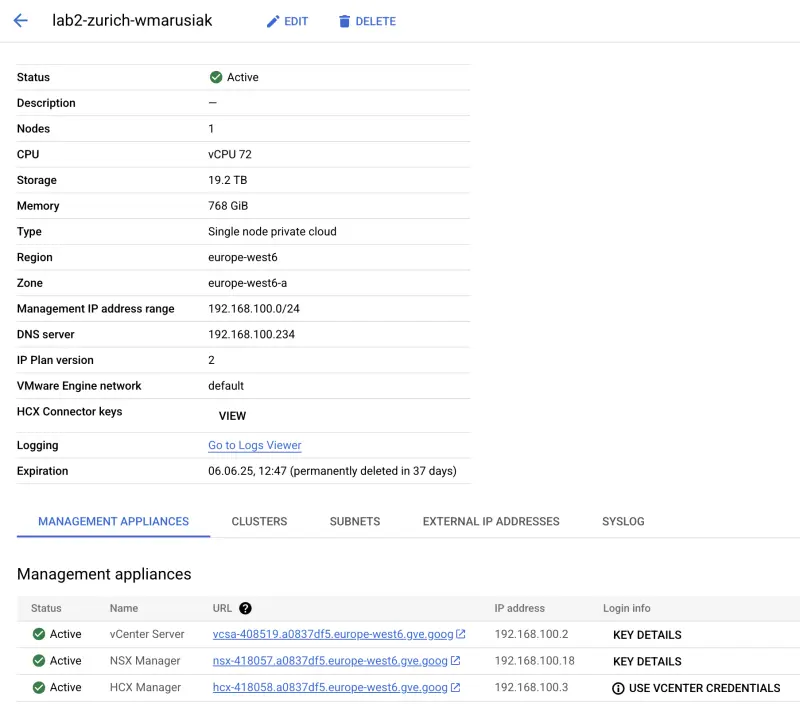Switch to the EXTERNAL IP ADDRESSES tab
The width and height of the screenshot is (800, 712).
(490, 521)
